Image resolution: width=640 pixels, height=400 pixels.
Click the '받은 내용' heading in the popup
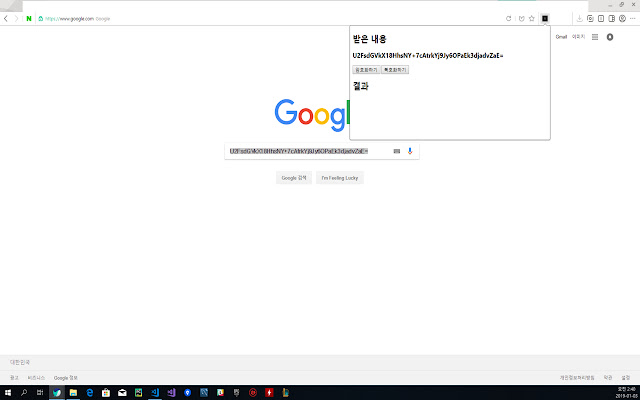tap(369, 39)
